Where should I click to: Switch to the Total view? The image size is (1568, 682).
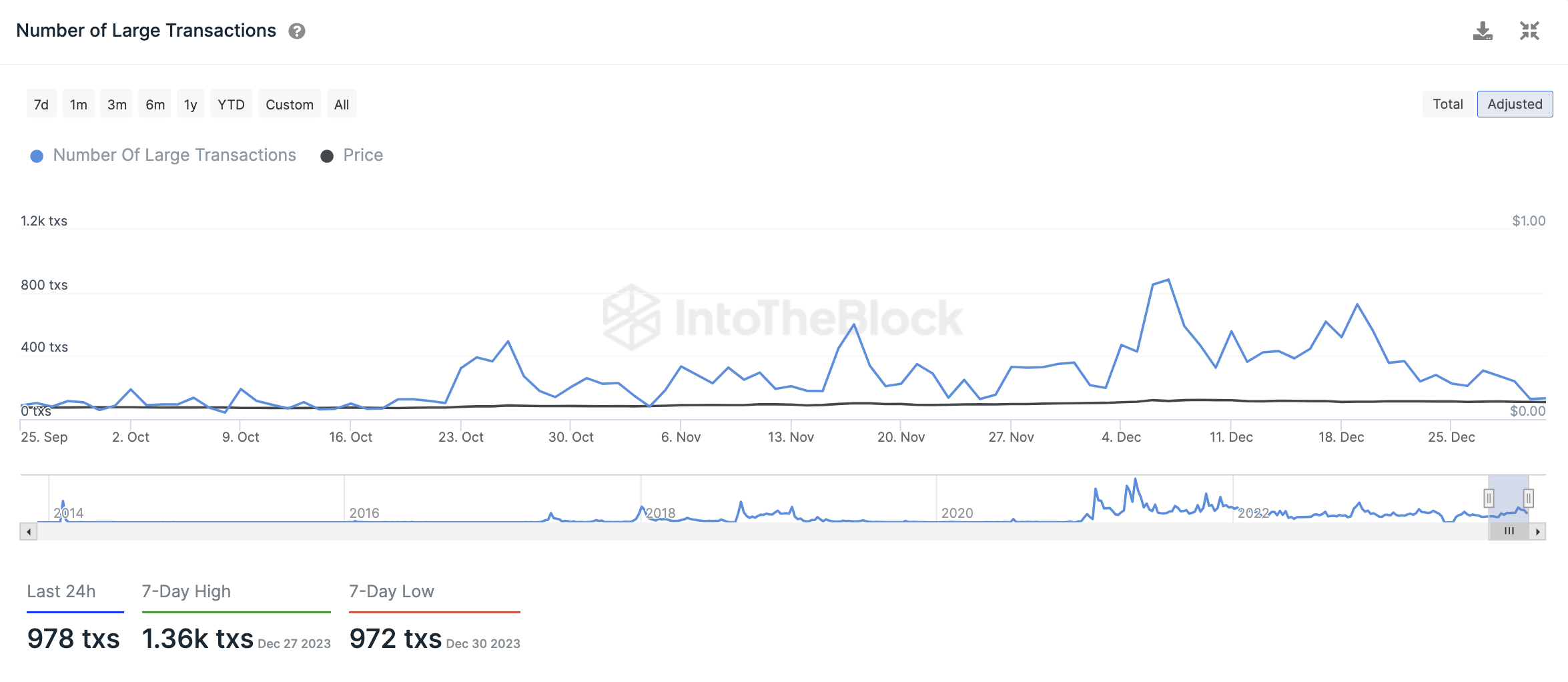coord(1448,104)
